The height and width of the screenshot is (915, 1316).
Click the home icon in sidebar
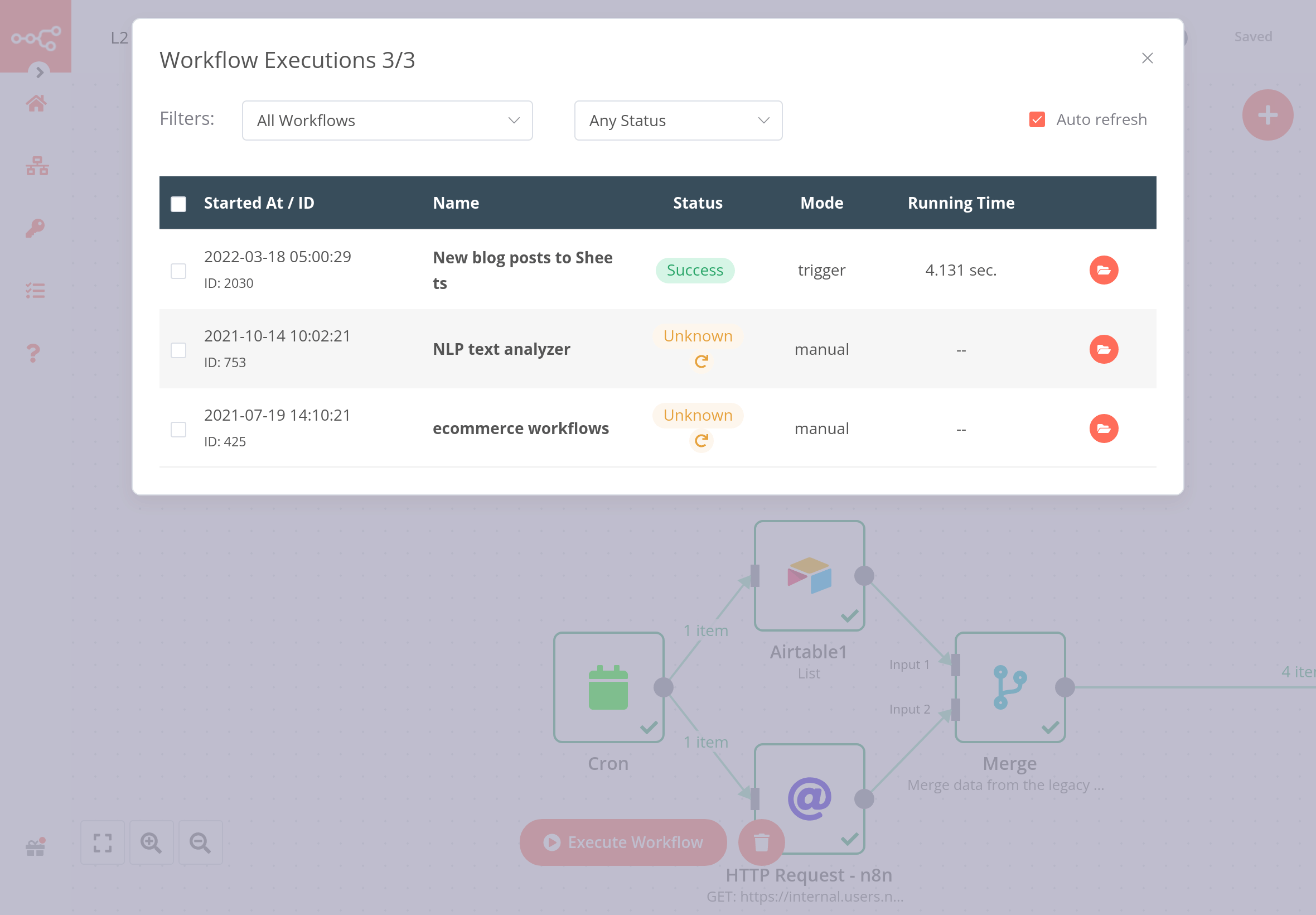pos(36,104)
